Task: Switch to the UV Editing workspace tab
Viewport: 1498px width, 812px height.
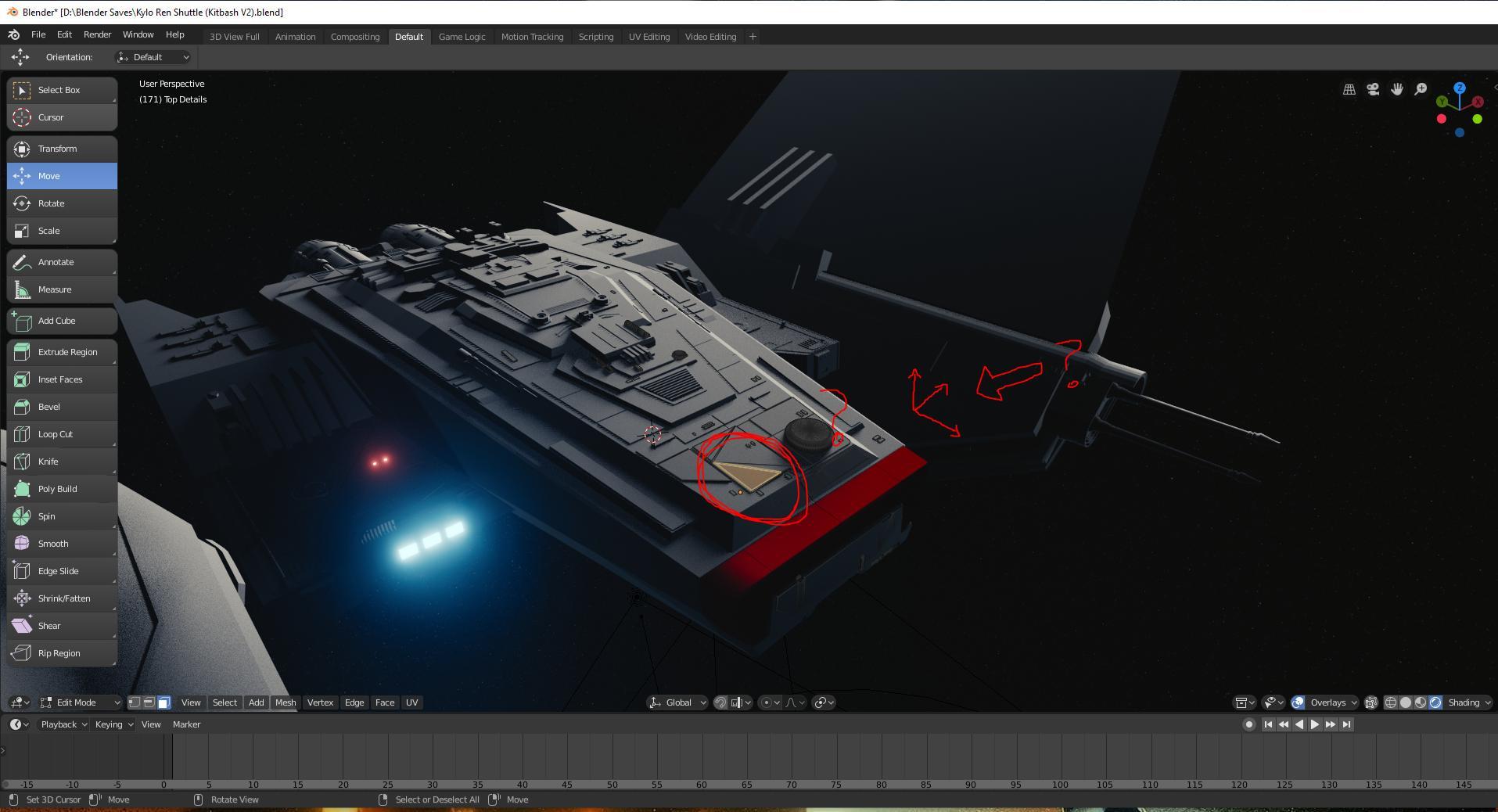Action: point(648,37)
